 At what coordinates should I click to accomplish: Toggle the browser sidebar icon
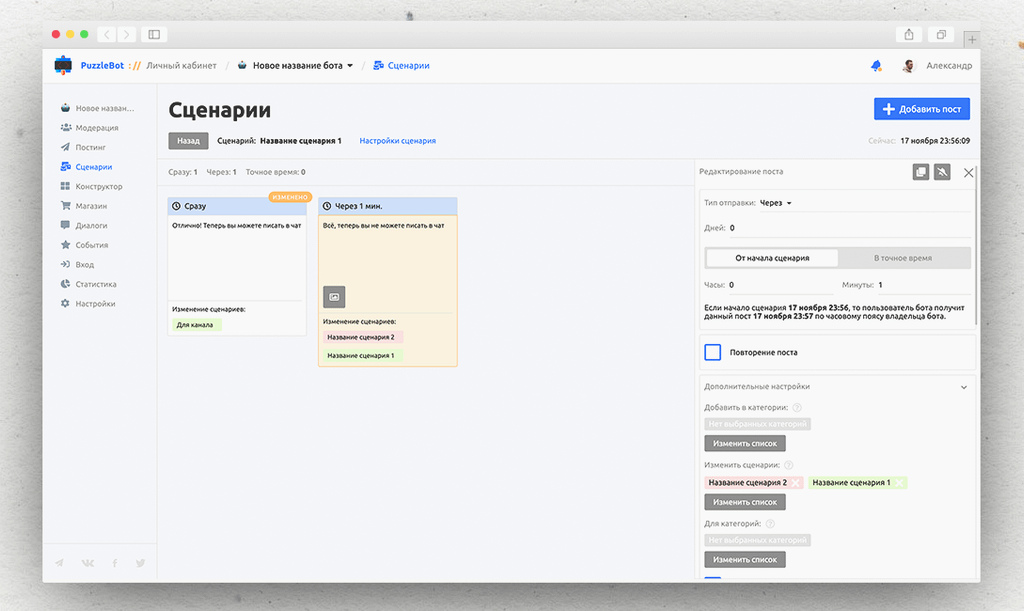pos(154,35)
